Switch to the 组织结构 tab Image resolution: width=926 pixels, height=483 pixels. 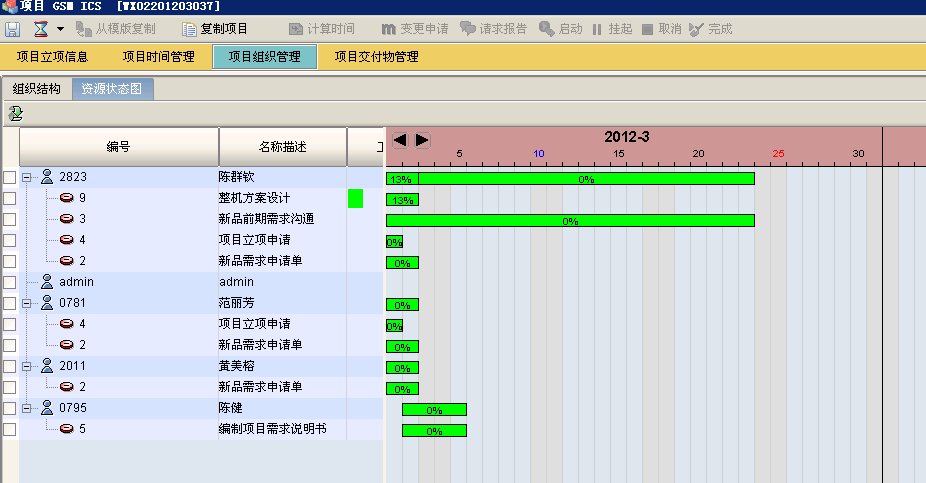coord(36,89)
